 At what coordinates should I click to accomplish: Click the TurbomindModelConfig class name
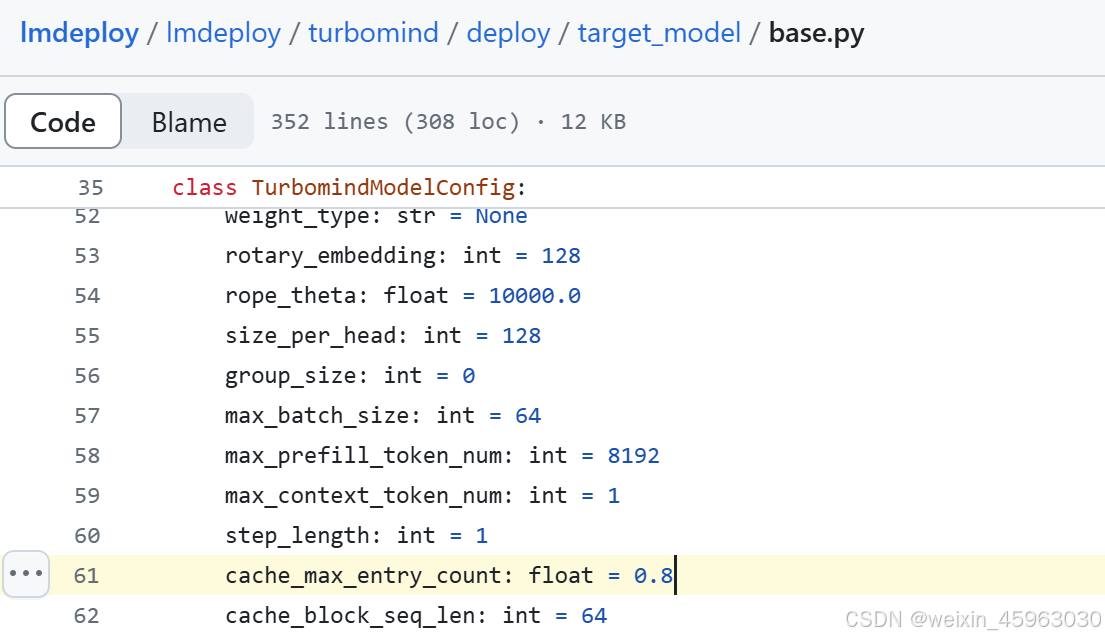(383, 187)
